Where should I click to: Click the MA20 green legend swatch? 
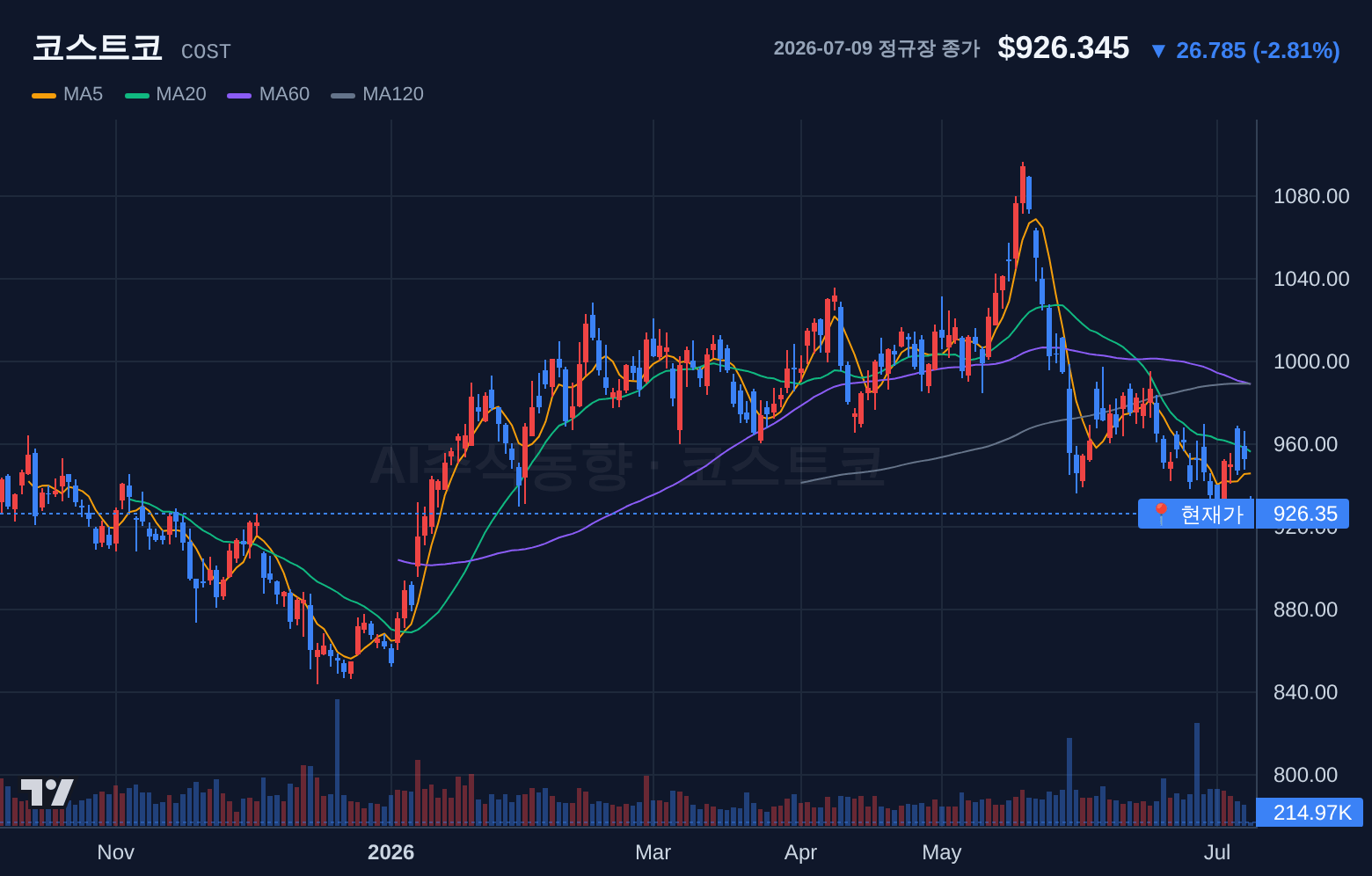(x=137, y=95)
